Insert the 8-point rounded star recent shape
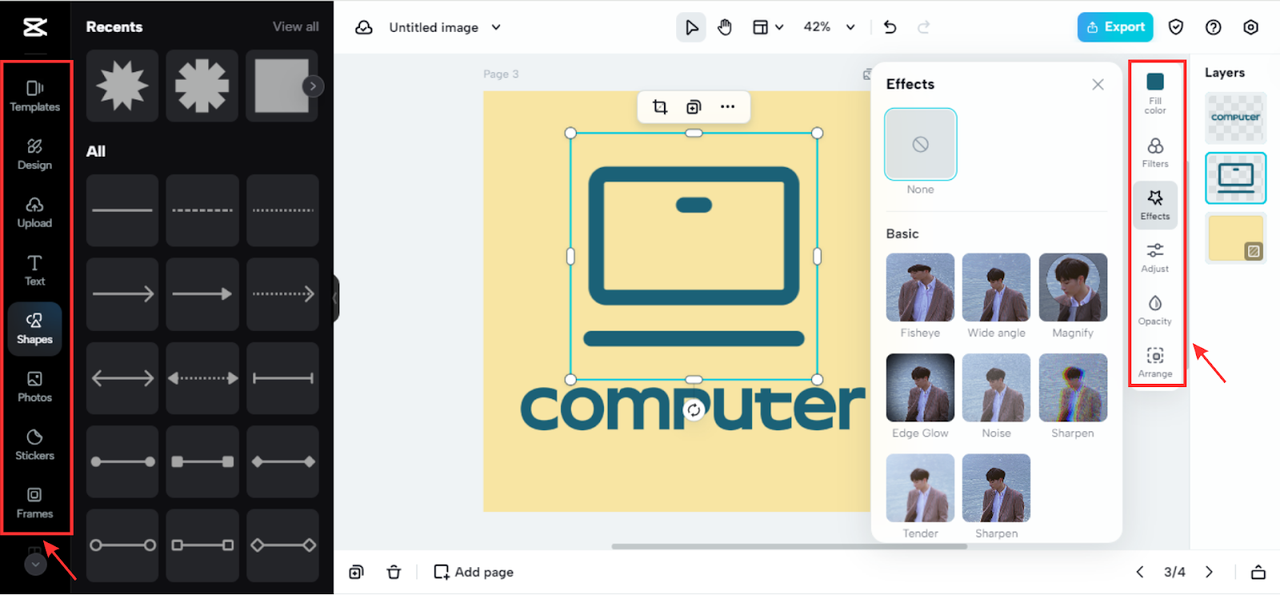The image size is (1280, 595). tap(202, 86)
